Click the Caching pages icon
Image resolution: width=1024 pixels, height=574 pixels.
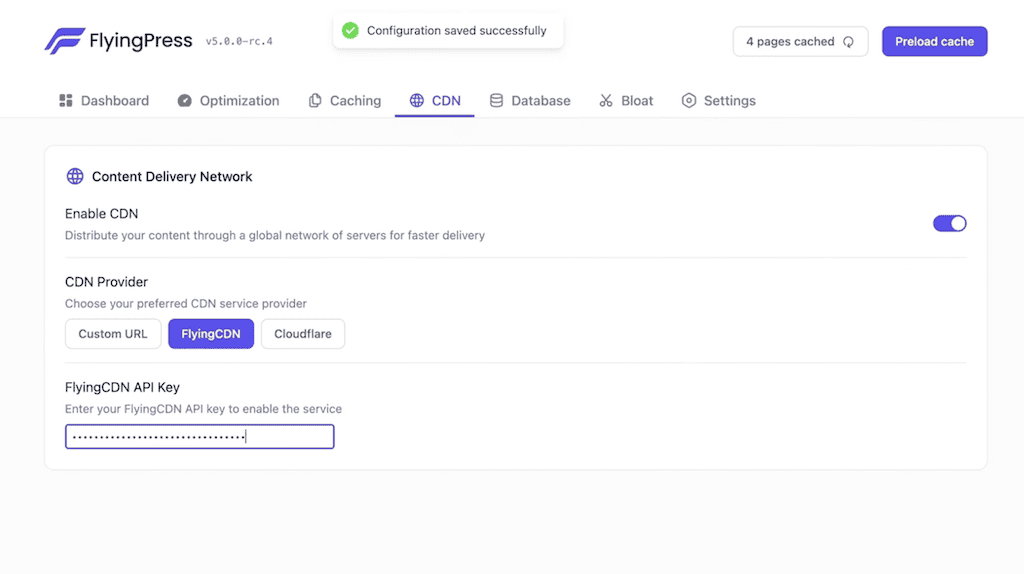pyautogui.click(x=315, y=101)
